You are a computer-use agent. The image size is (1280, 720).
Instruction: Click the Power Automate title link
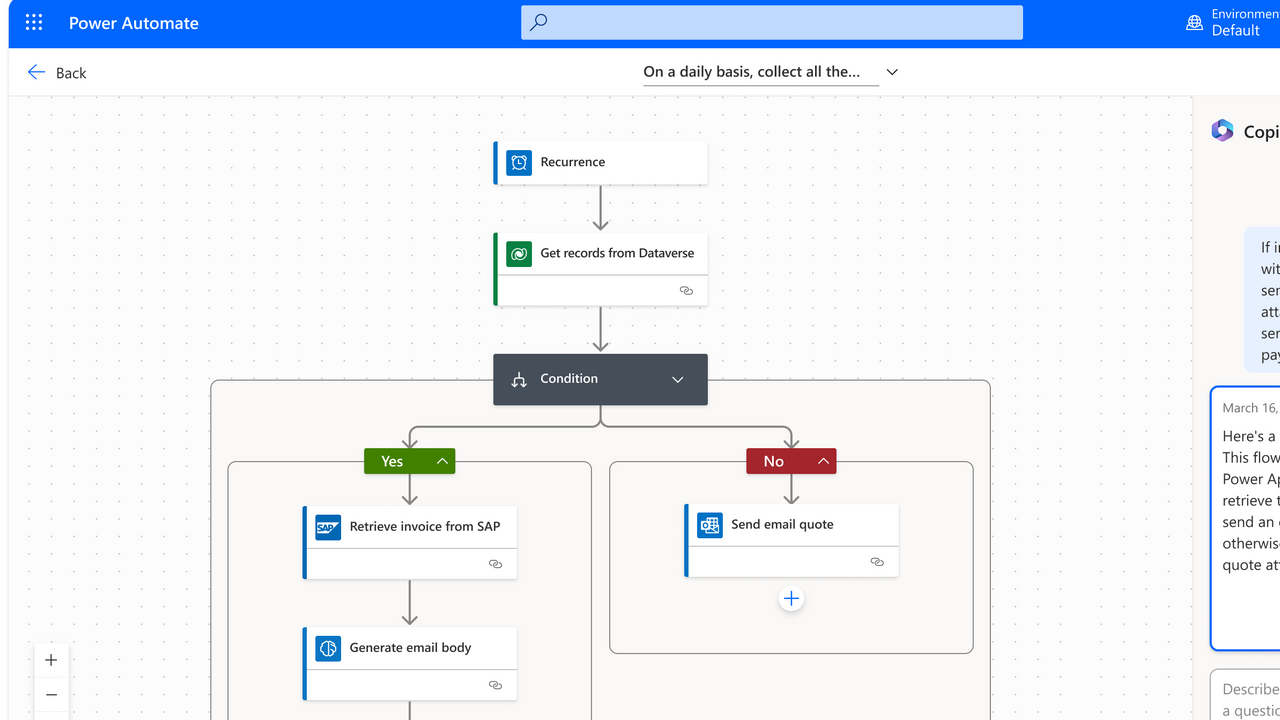[133, 23]
